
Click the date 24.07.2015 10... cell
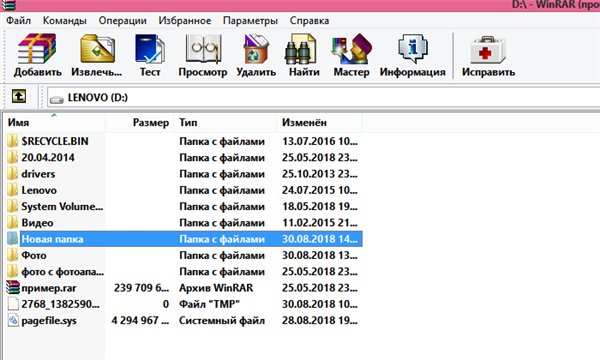(320, 190)
